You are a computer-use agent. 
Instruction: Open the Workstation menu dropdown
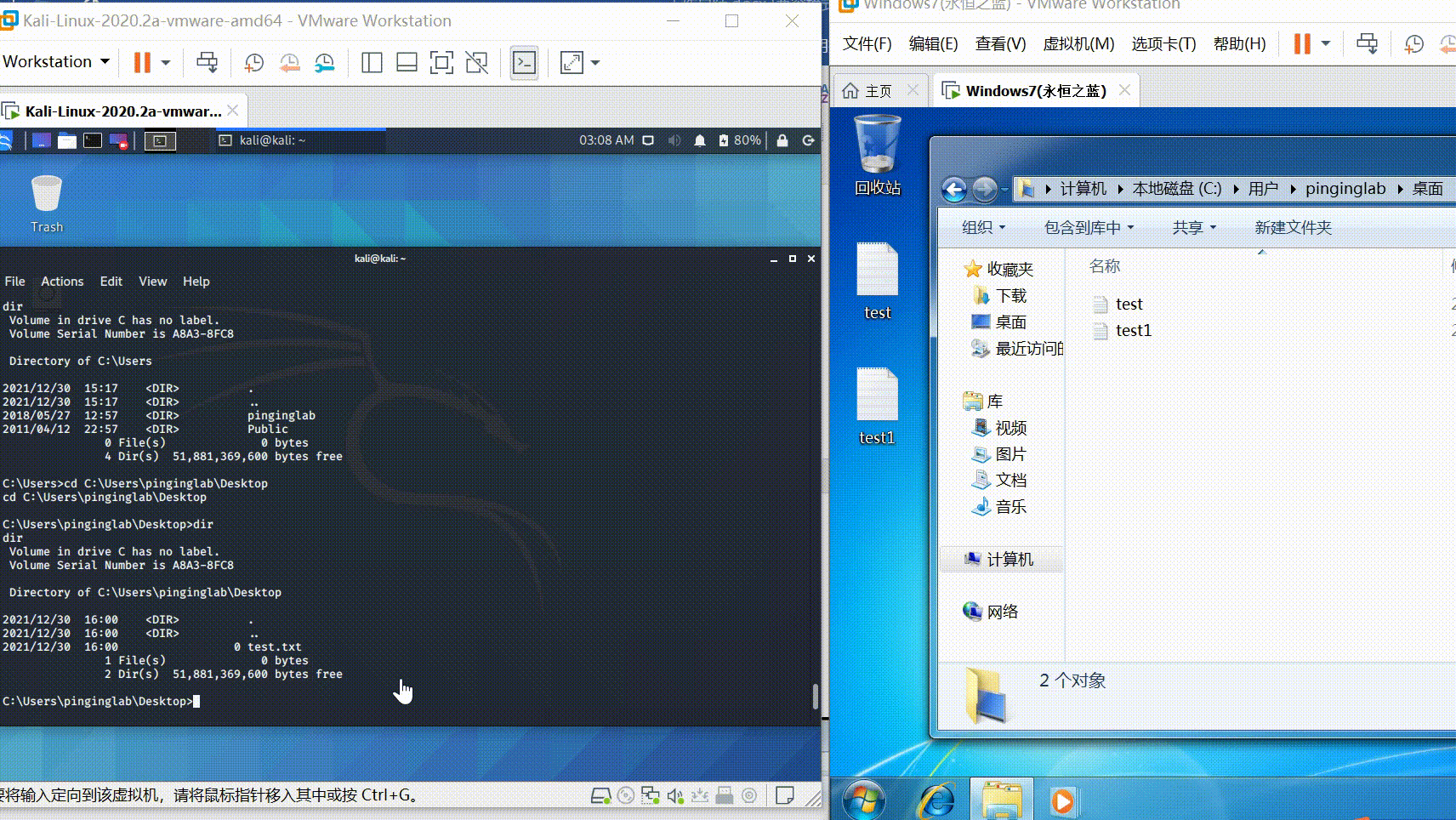(x=56, y=61)
